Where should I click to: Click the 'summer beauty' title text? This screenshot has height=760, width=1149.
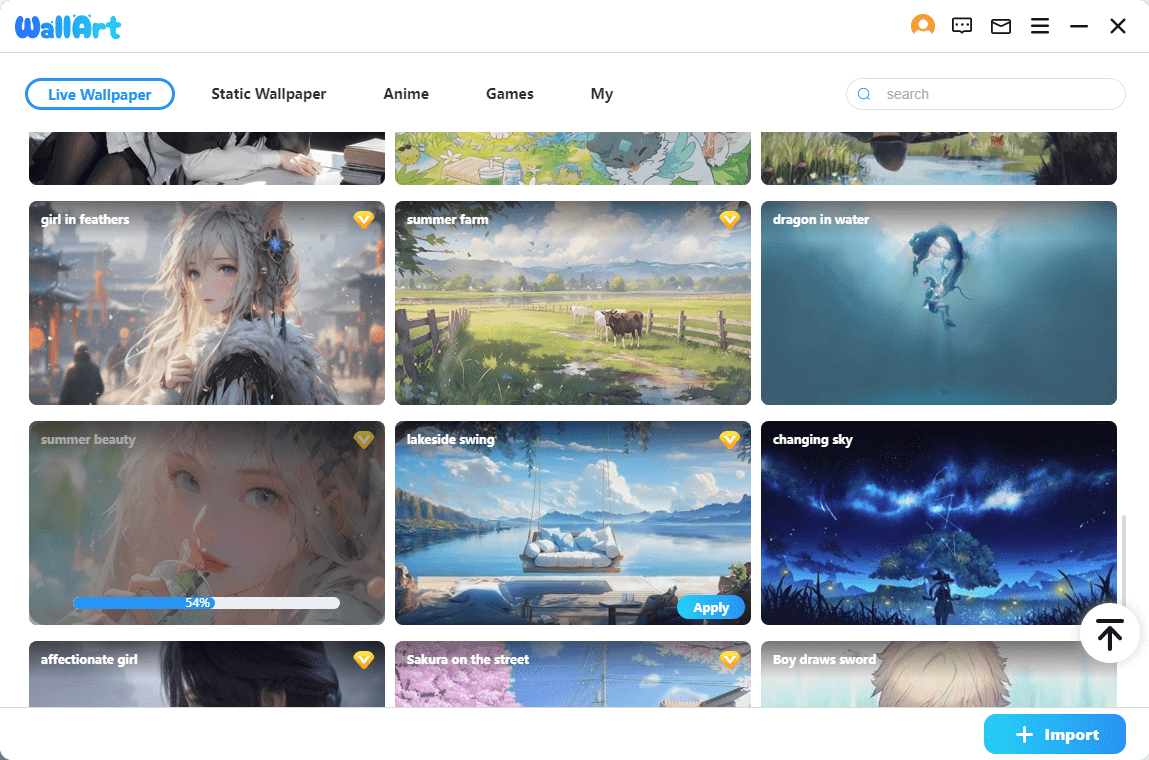88,440
